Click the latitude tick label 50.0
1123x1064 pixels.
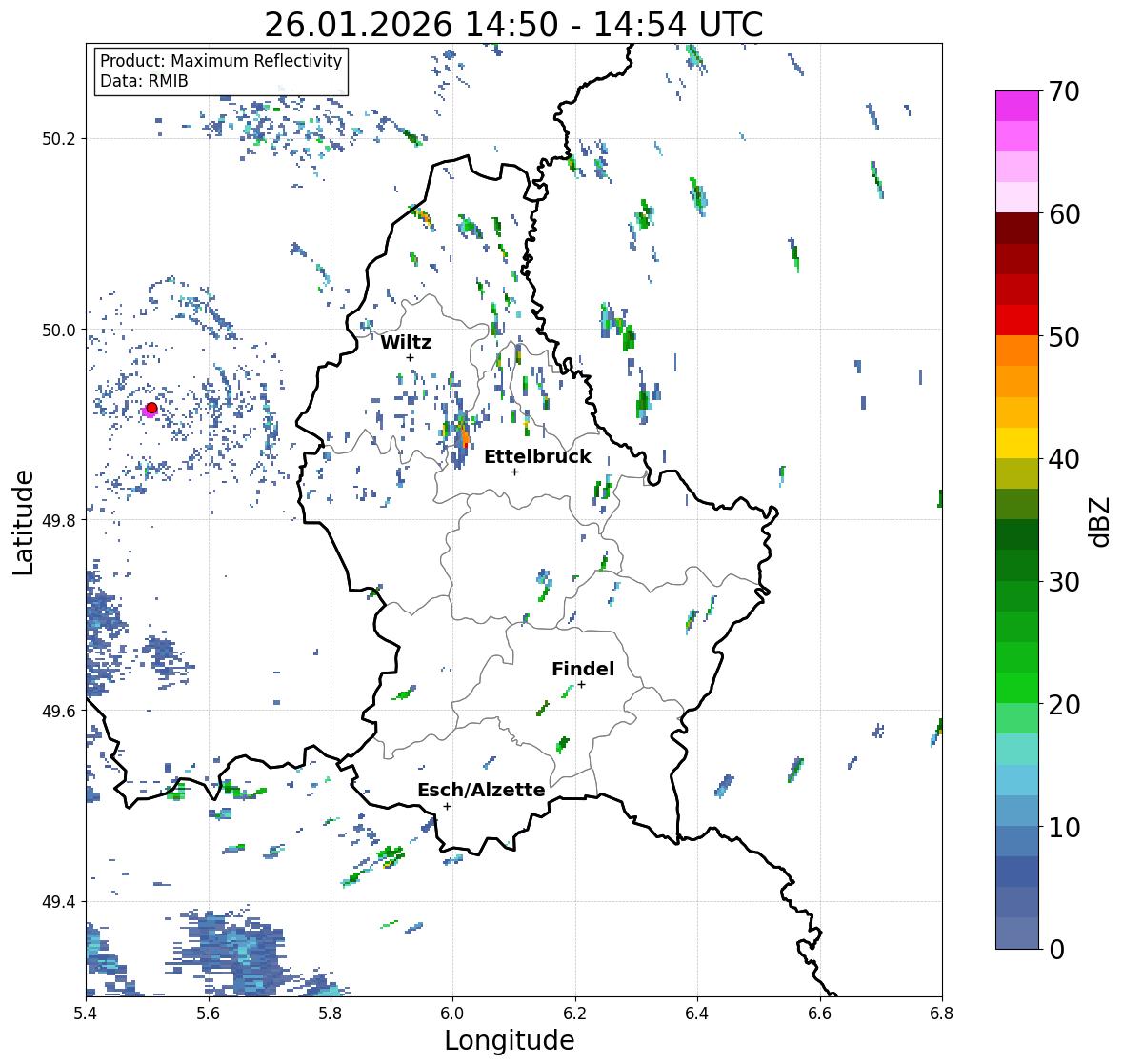click(59, 331)
